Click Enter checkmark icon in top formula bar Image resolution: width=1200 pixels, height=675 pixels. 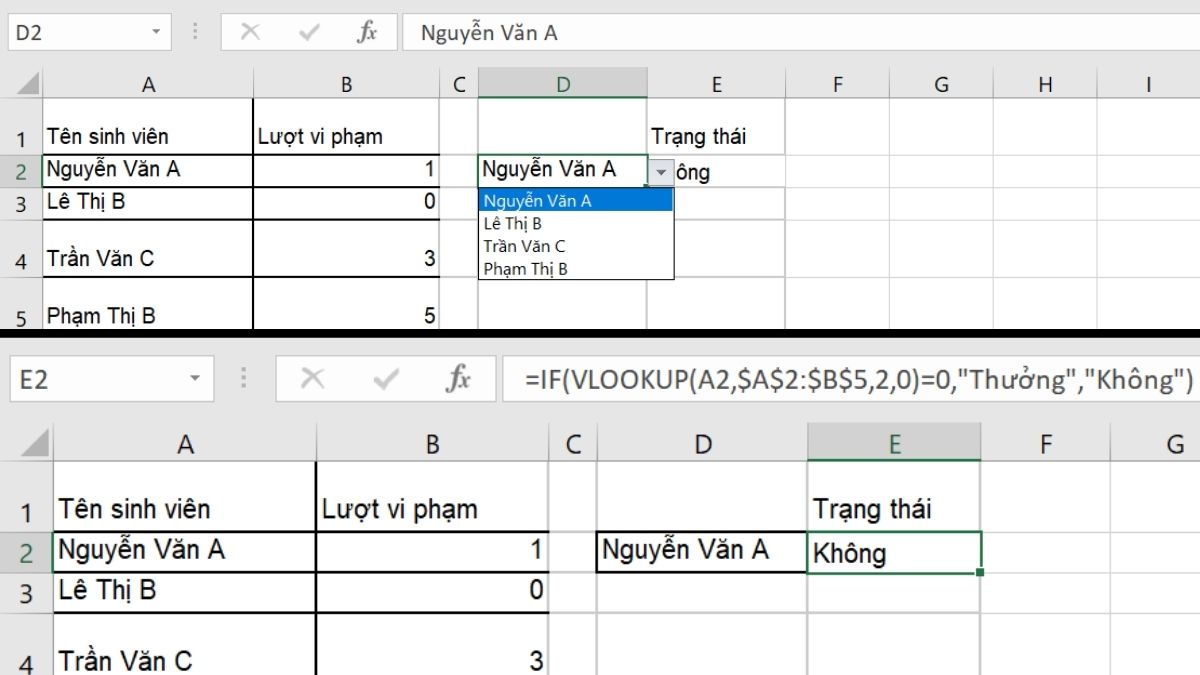[309, 32]
